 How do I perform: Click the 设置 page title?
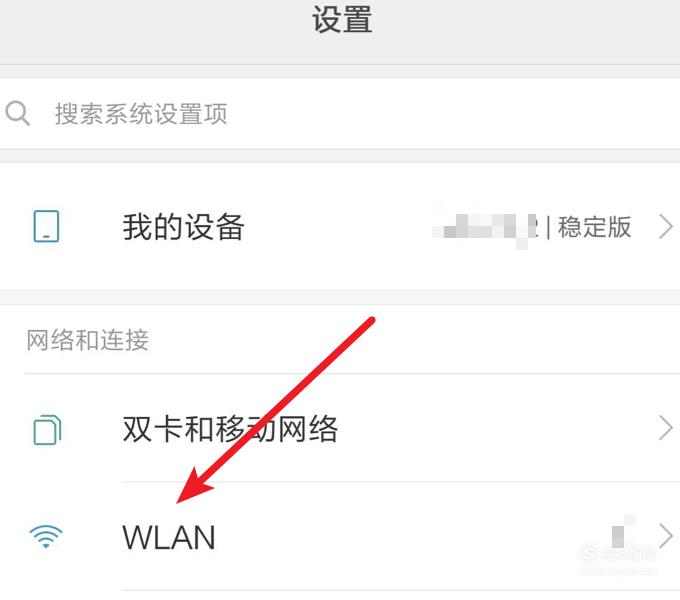point(342,20)
